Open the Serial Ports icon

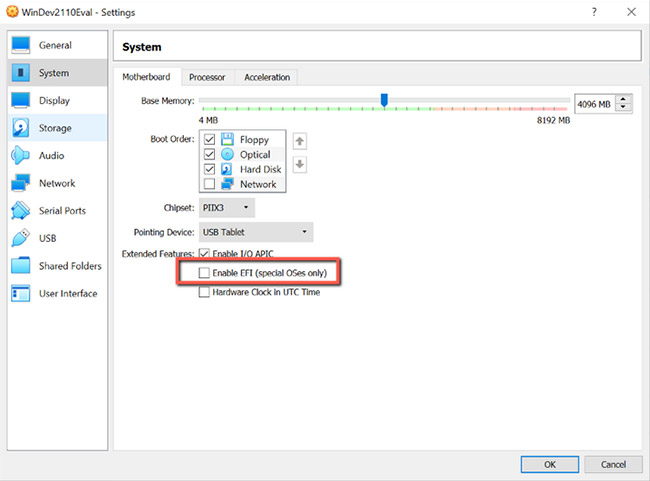[20, 211]
